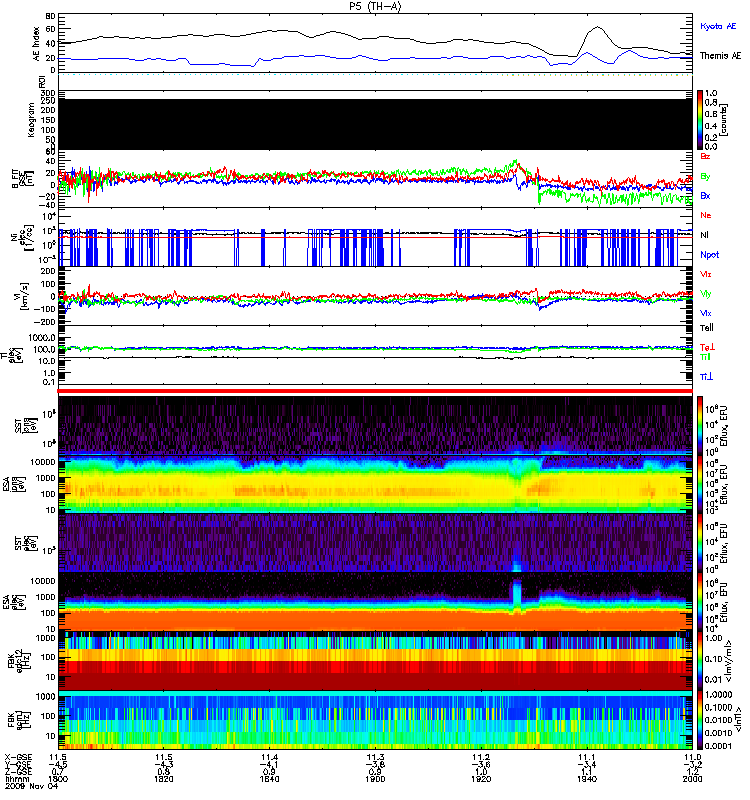Click the X-GSE value "11.4"
This screenshot has height=800, width=750.
tap(269, 758)
